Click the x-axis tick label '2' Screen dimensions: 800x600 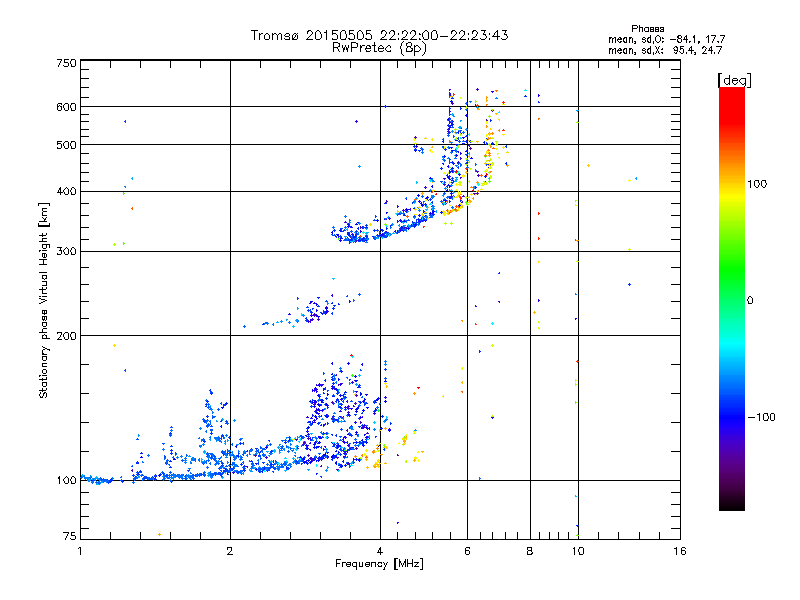(230, 551)
